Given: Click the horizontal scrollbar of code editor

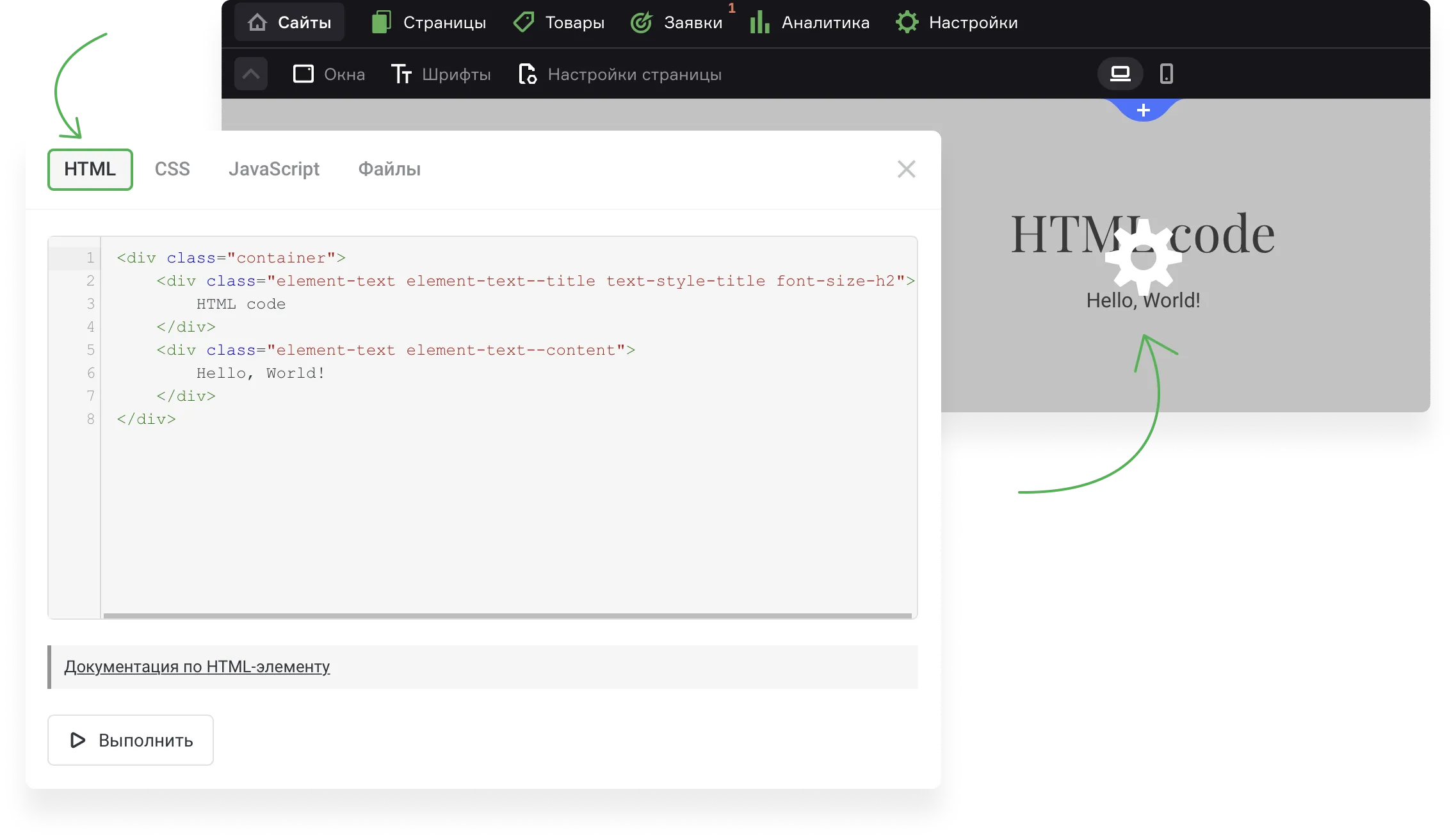Looking at the screenshot, I should coord(507,615).
